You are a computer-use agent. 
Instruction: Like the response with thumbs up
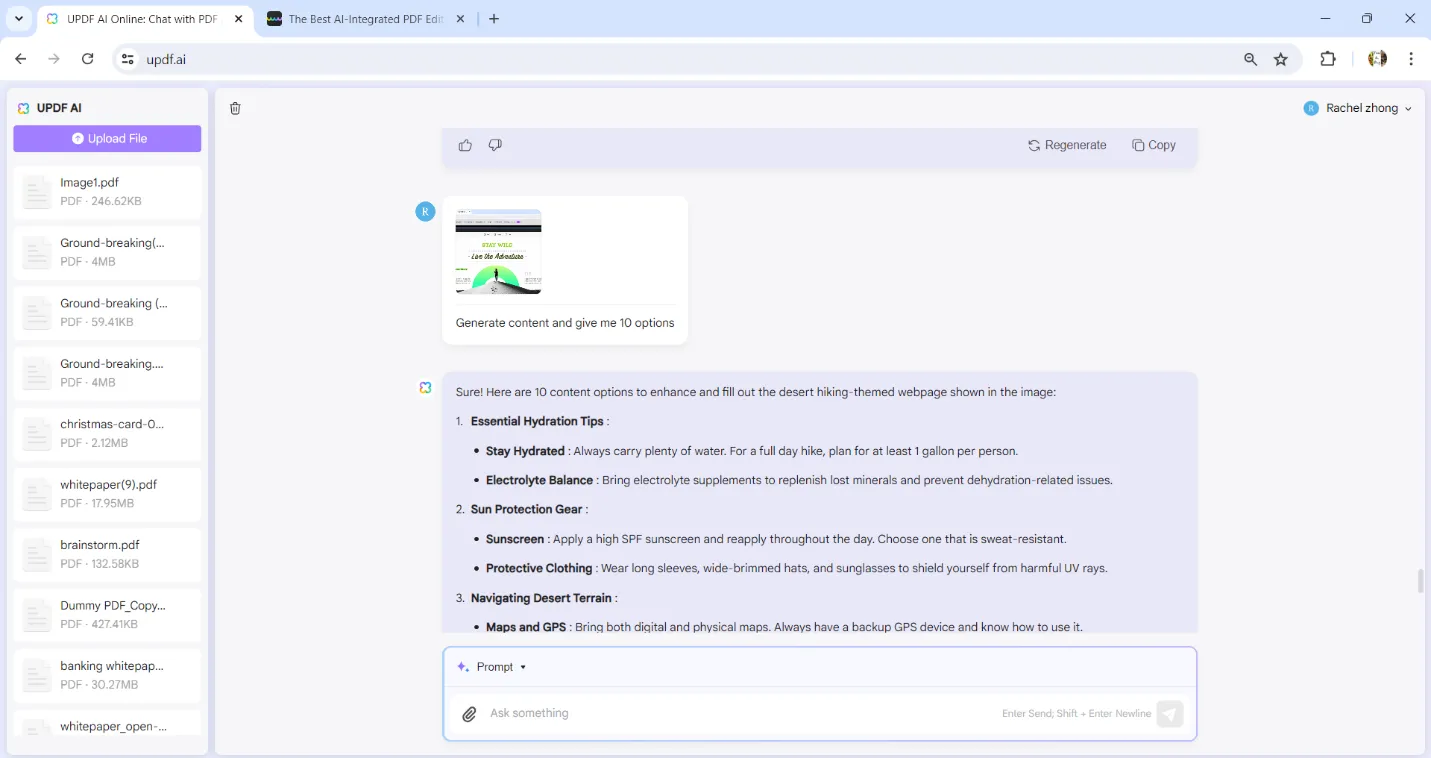coord(465,145)
